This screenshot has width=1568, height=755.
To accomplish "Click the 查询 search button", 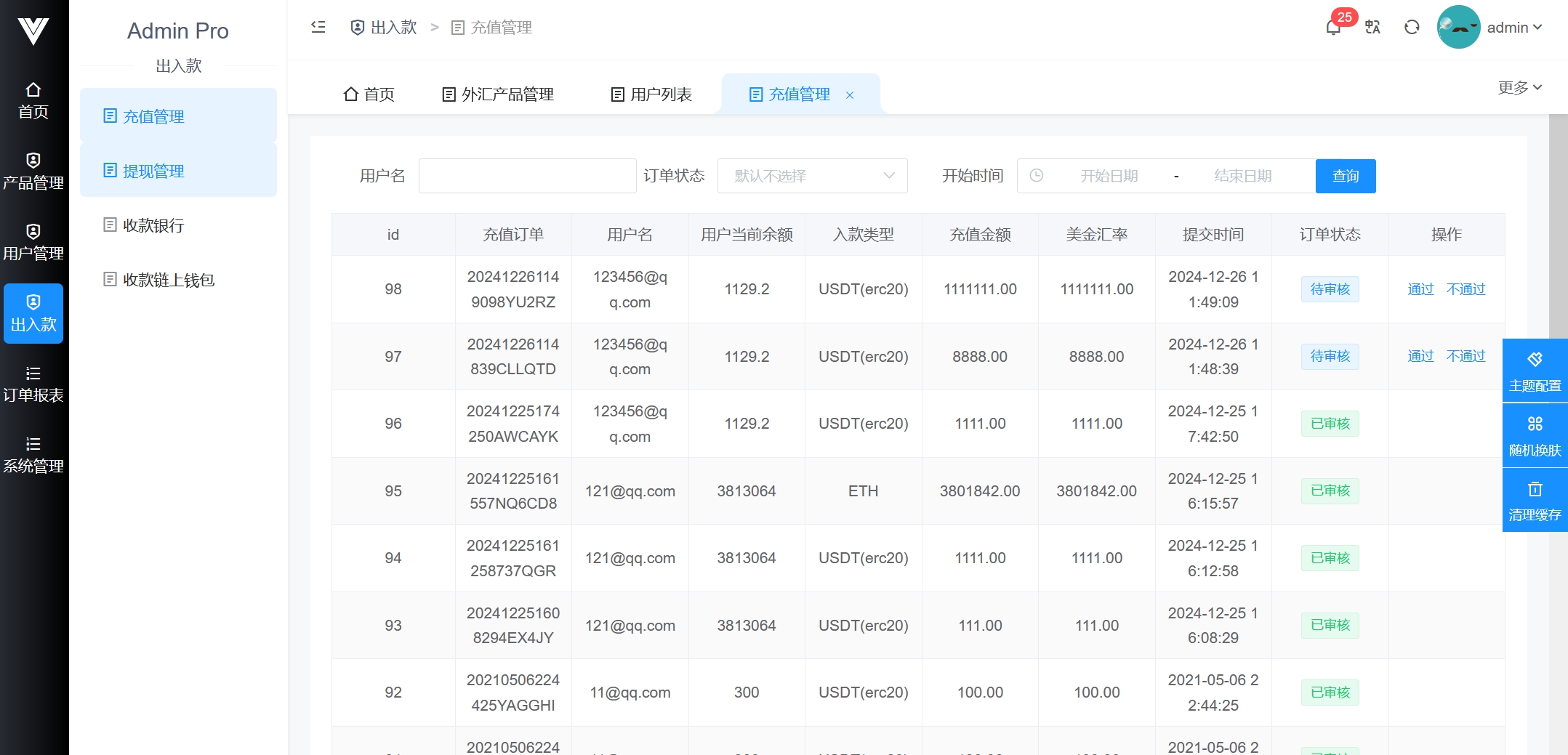I will pos(1346,176).
